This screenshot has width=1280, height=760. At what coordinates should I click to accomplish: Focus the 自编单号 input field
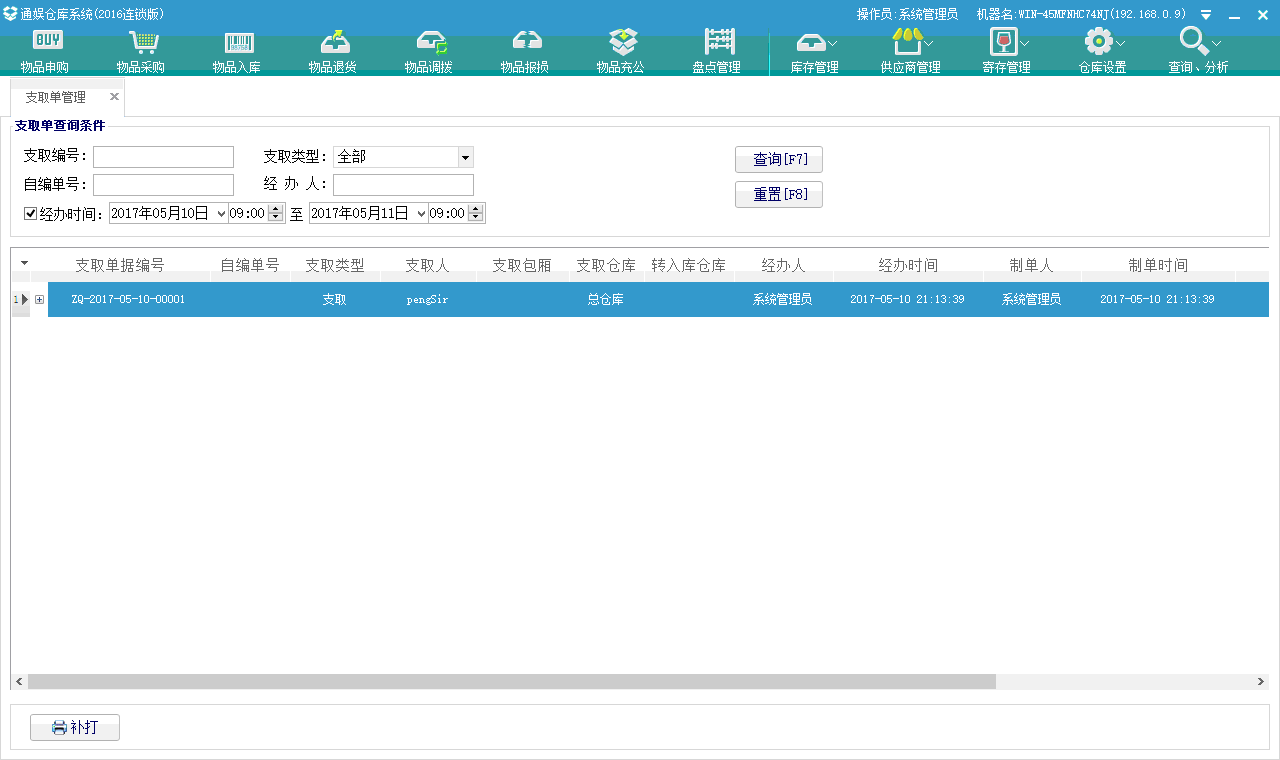[163, 185]
